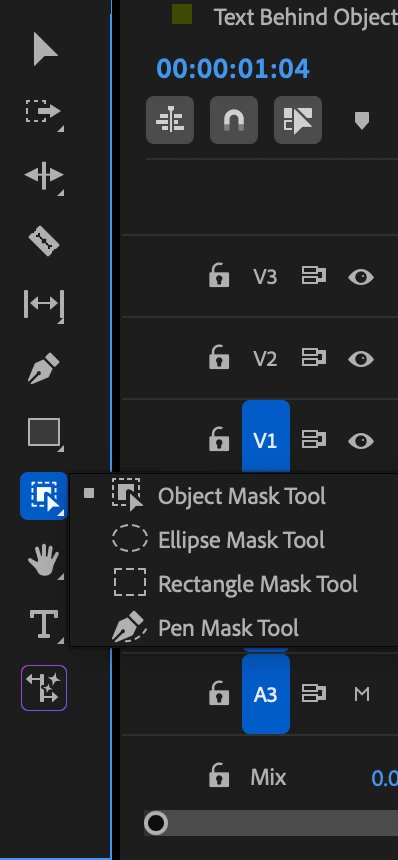Select the Slip tool
398x860 pixels.
[44, 305]
